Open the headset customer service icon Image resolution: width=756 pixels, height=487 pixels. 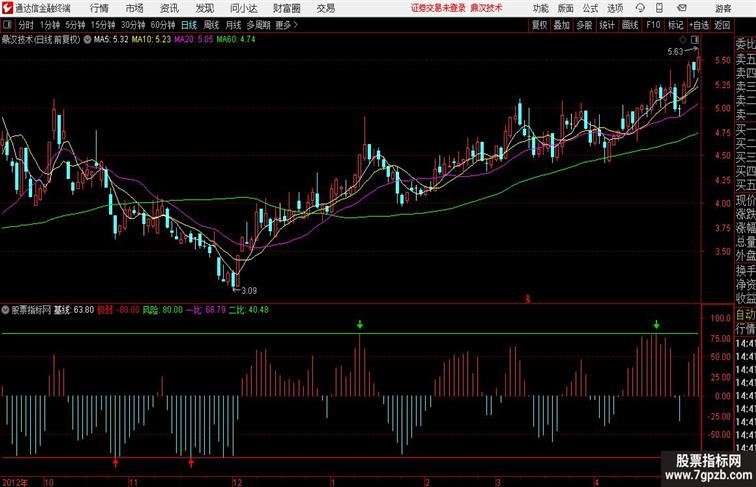(640, 8)
